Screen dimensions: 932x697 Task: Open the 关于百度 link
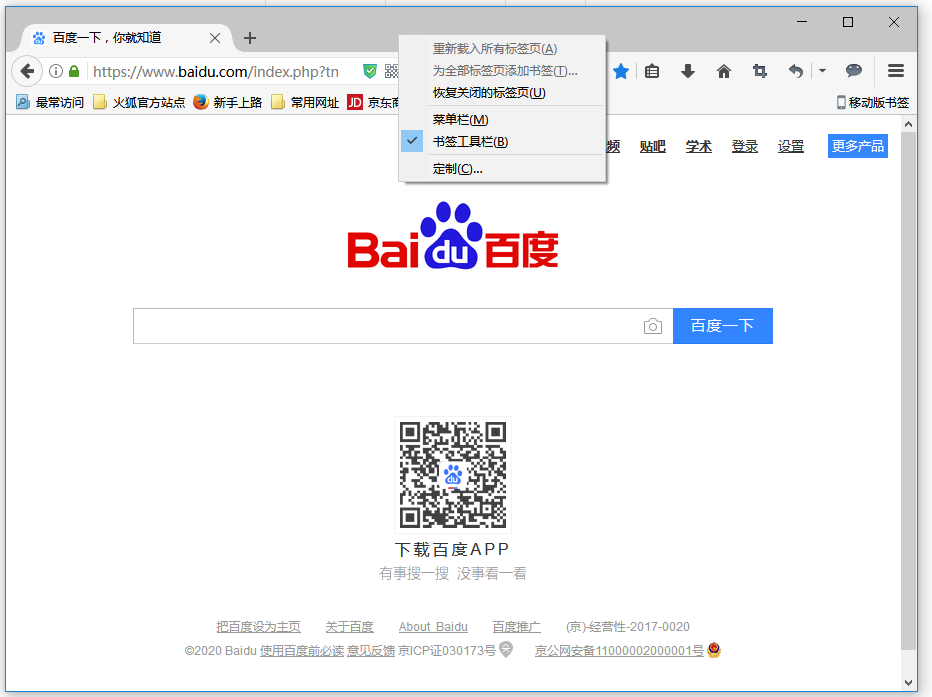349,626
